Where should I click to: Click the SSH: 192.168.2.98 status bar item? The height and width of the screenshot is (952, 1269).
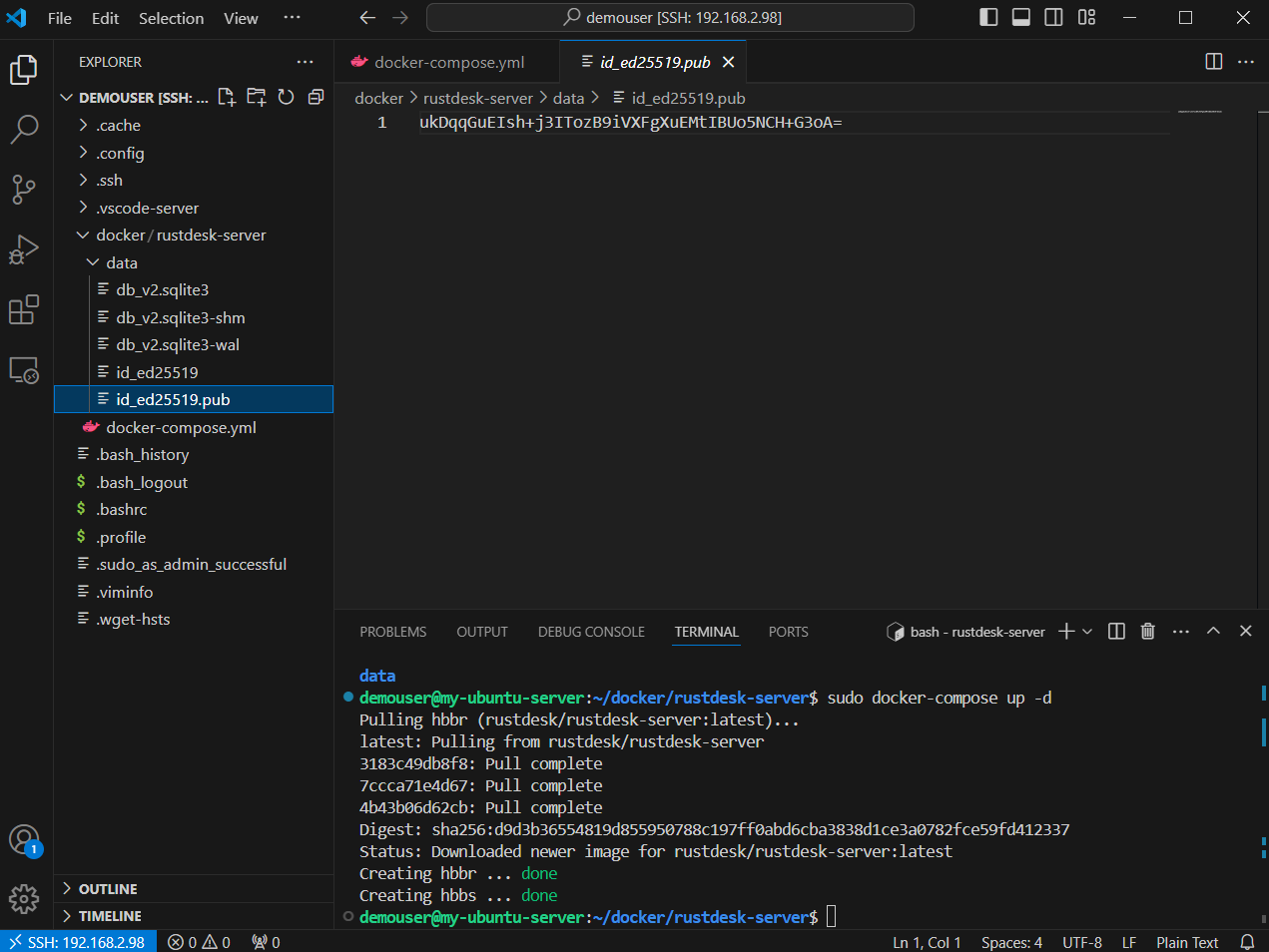(x=78, y=940)
